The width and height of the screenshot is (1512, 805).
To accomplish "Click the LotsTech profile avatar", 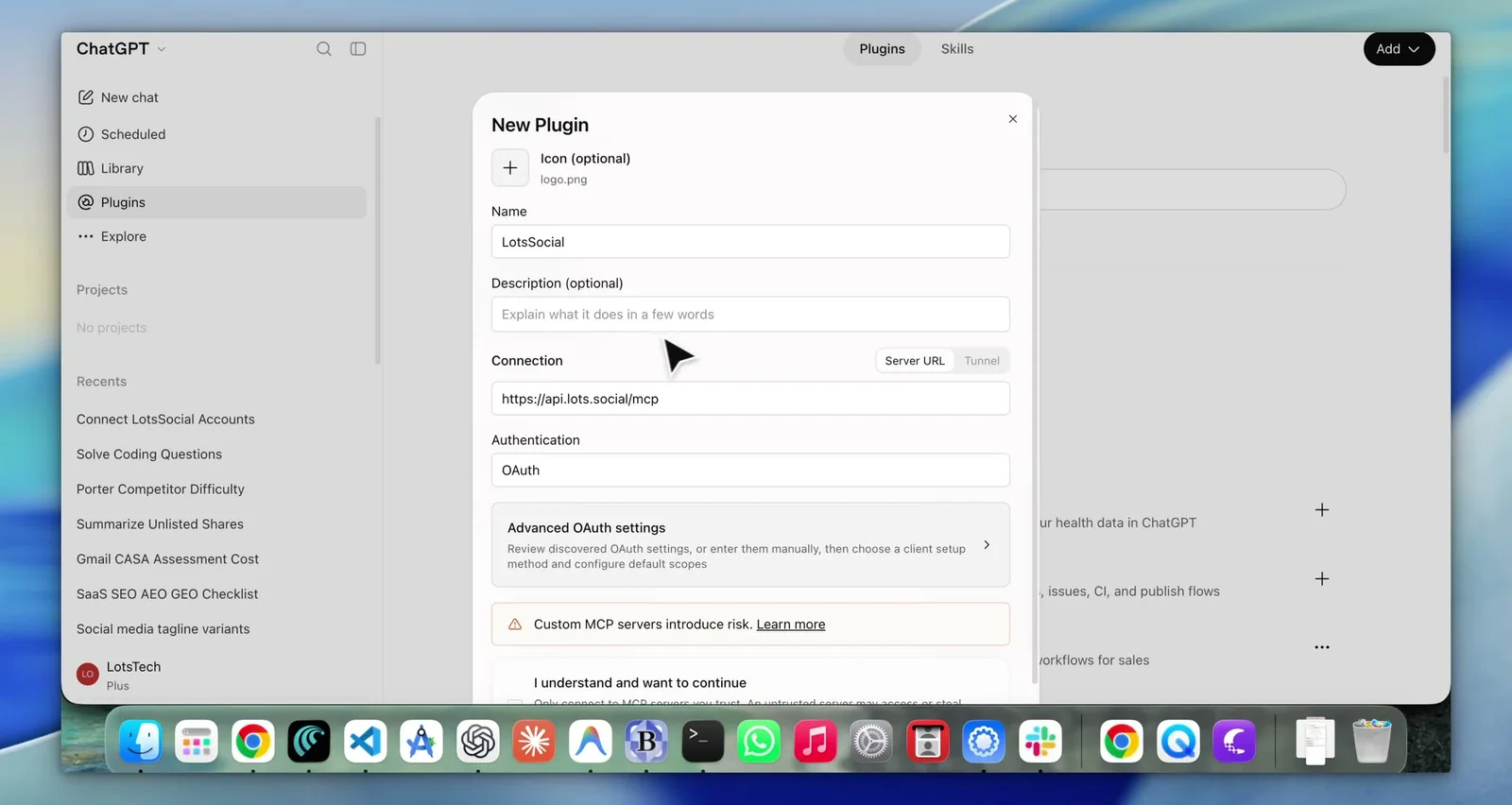I will pos(88,674).
